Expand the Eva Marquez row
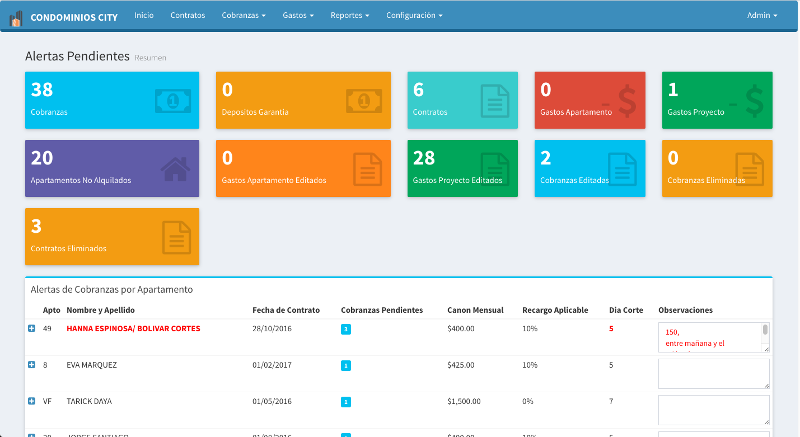 [31, 365]
